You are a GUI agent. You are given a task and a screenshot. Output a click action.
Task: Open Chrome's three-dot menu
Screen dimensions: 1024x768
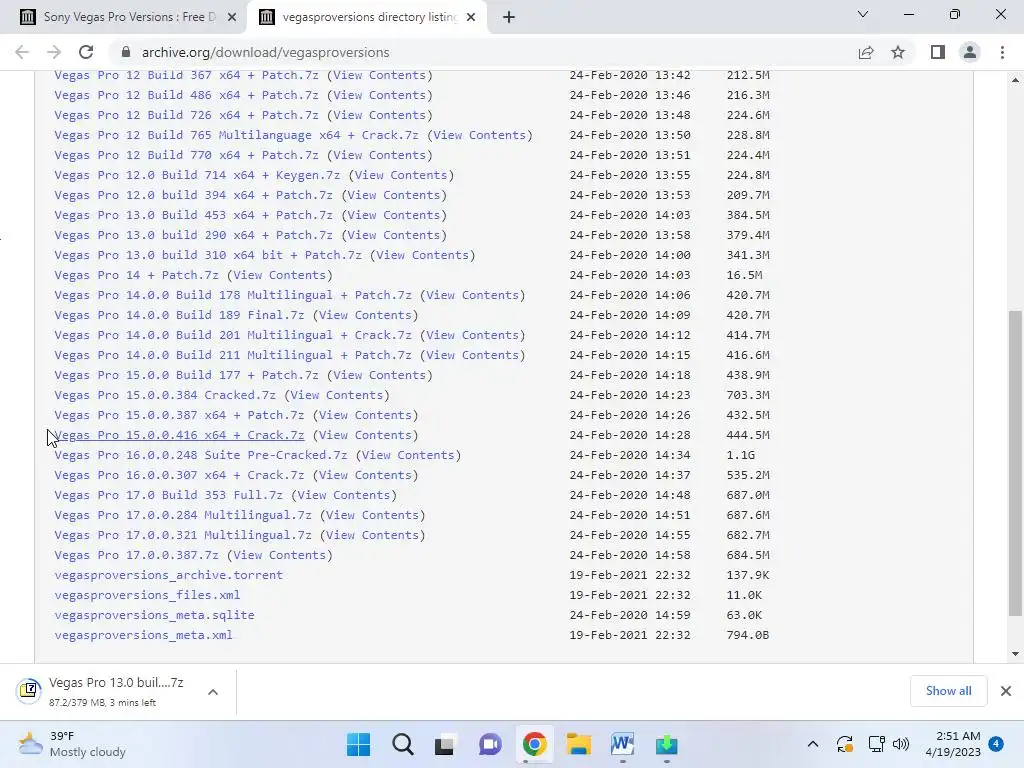(x=1002, y=52)
